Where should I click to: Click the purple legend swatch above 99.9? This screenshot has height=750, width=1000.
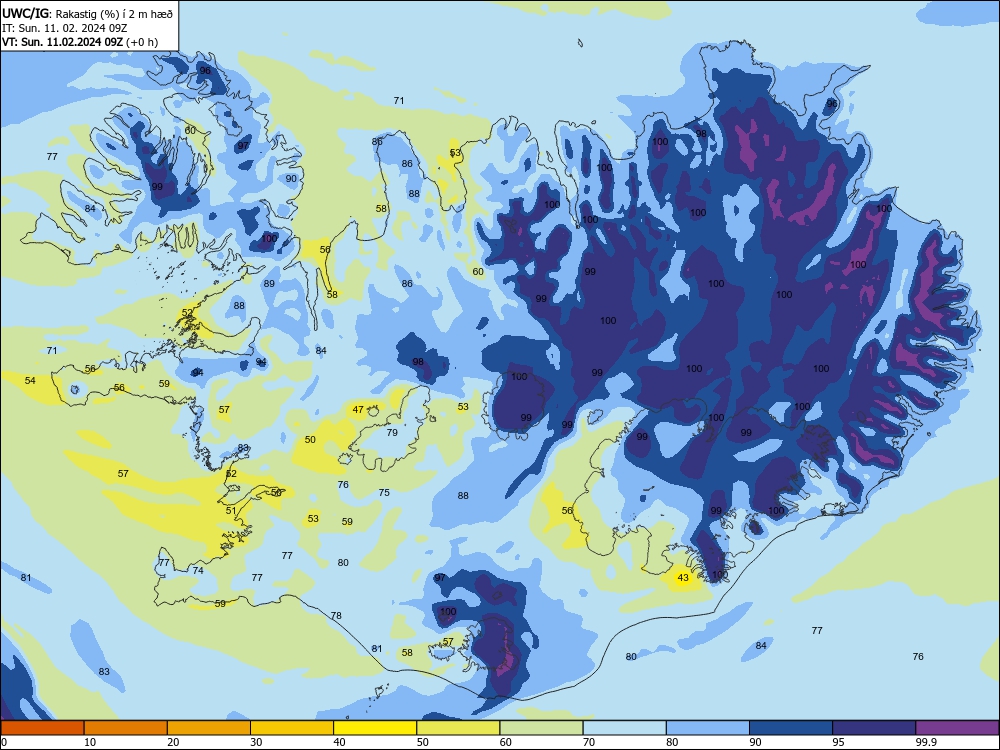pos(957,728)
